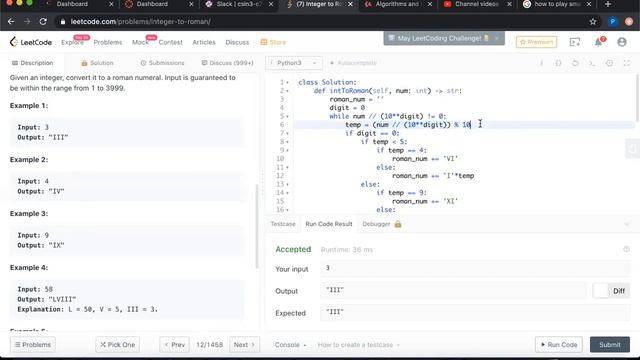Click the Your input value field
The image size is (640, 360).
tap(475, 268)
